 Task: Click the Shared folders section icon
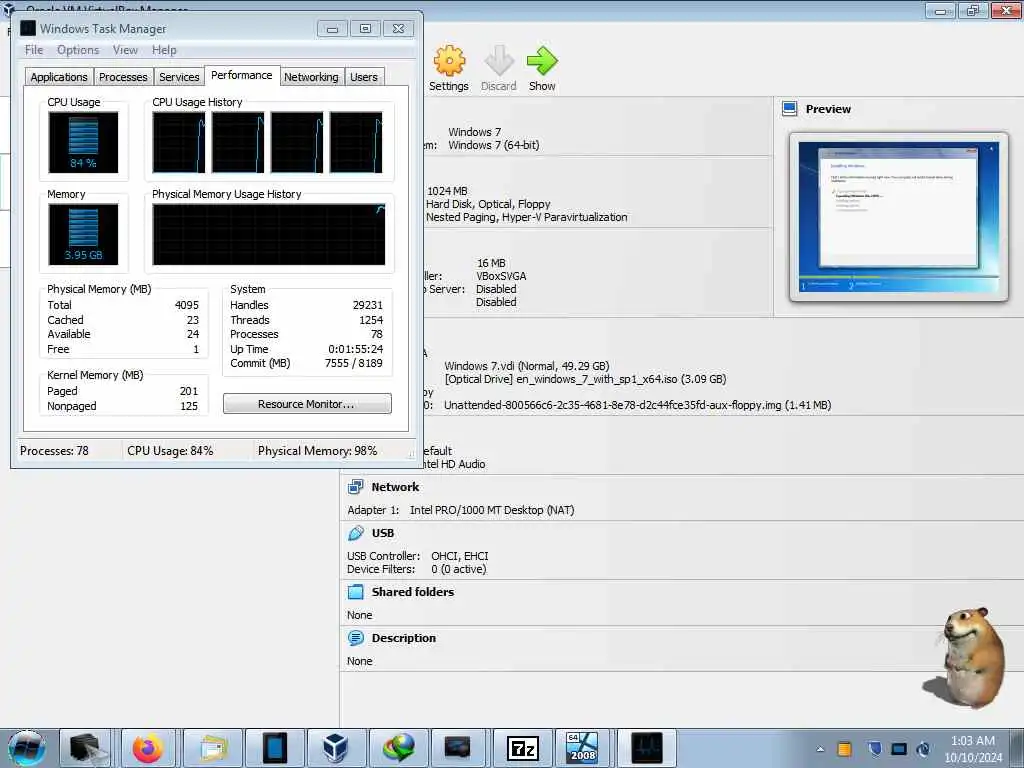[356, 592]
